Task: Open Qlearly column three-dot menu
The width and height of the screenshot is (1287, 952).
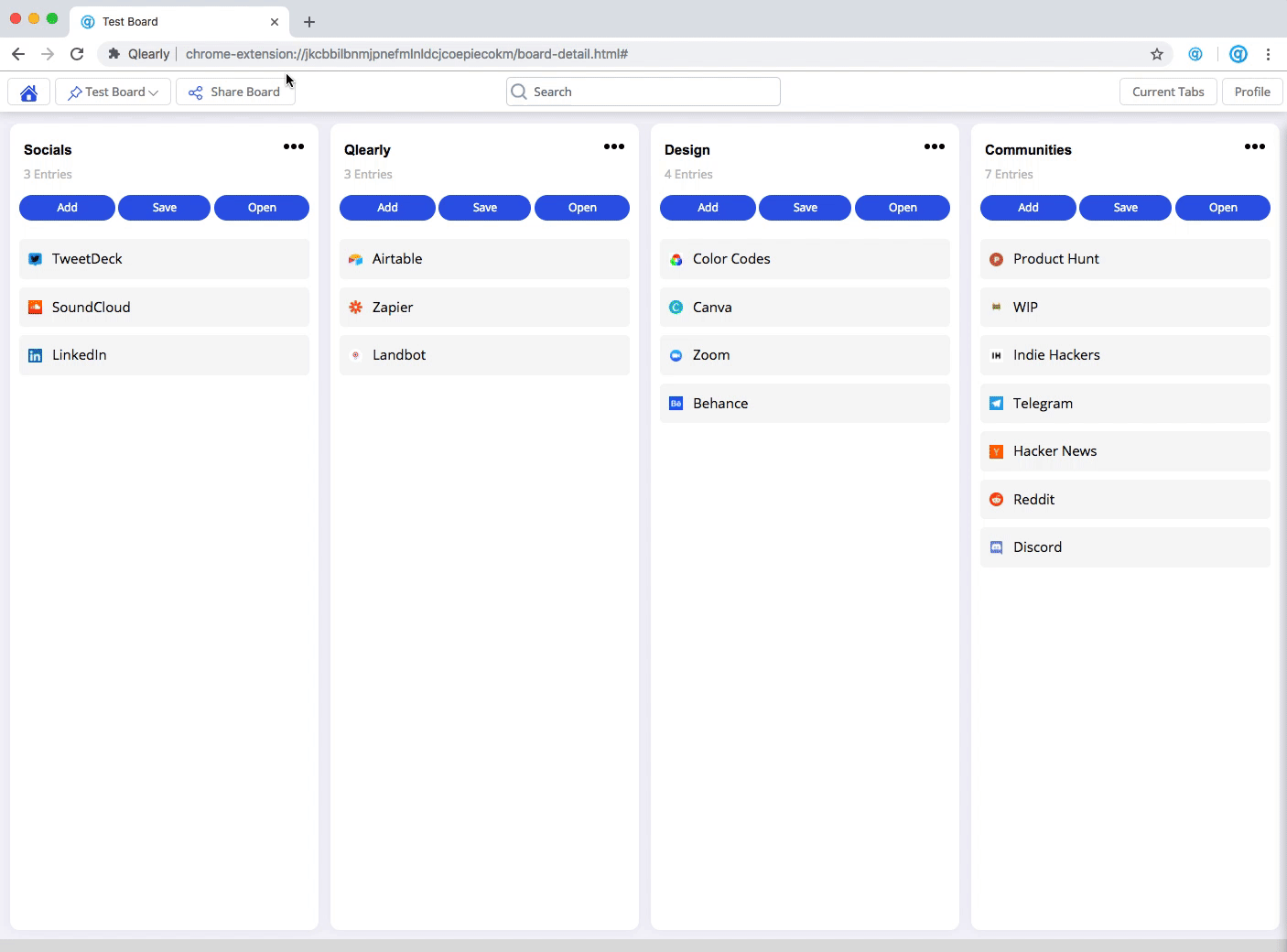Action: click(614, 146)
